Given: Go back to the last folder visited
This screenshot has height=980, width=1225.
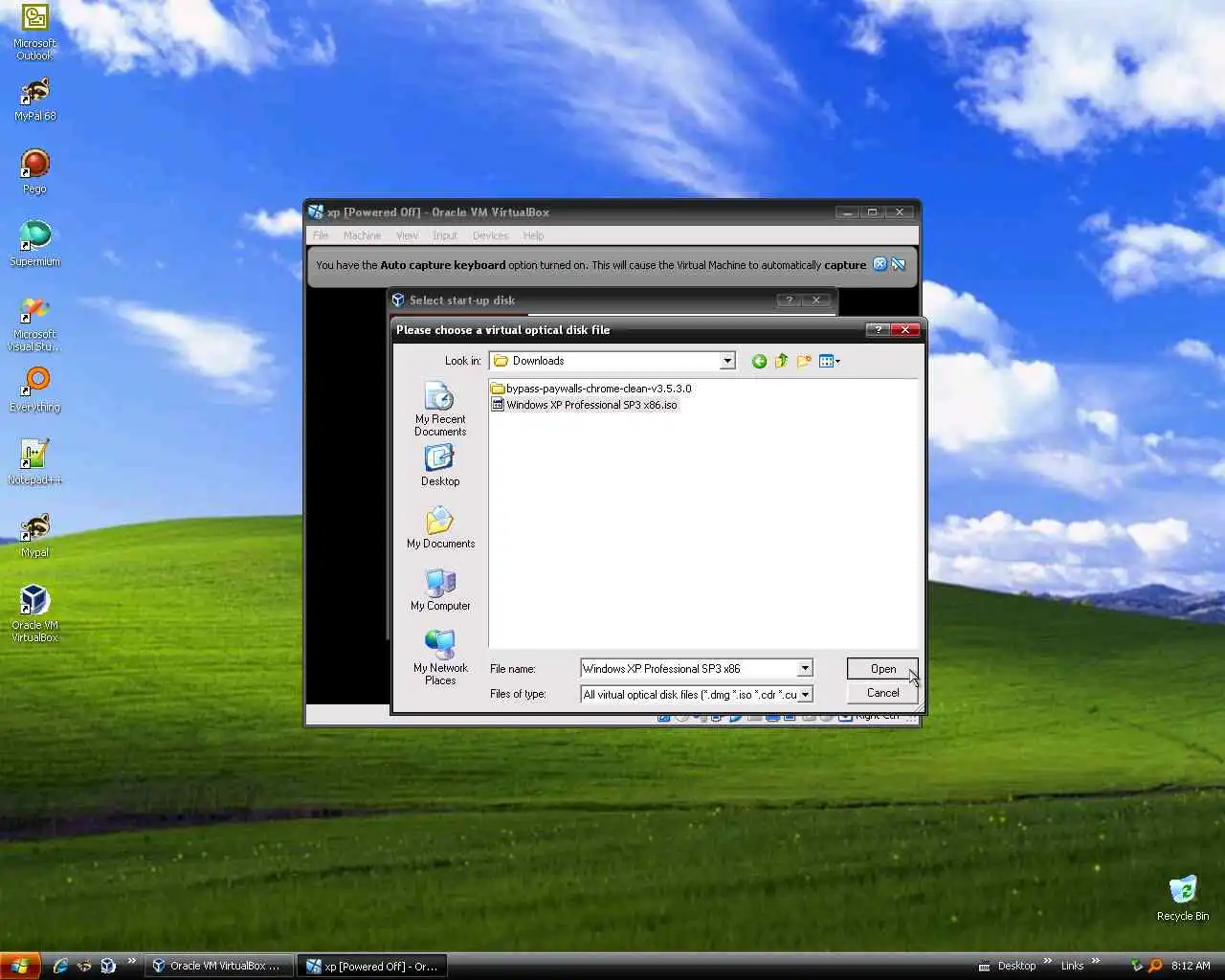Looking at the screenshot, I should (759, 361).
